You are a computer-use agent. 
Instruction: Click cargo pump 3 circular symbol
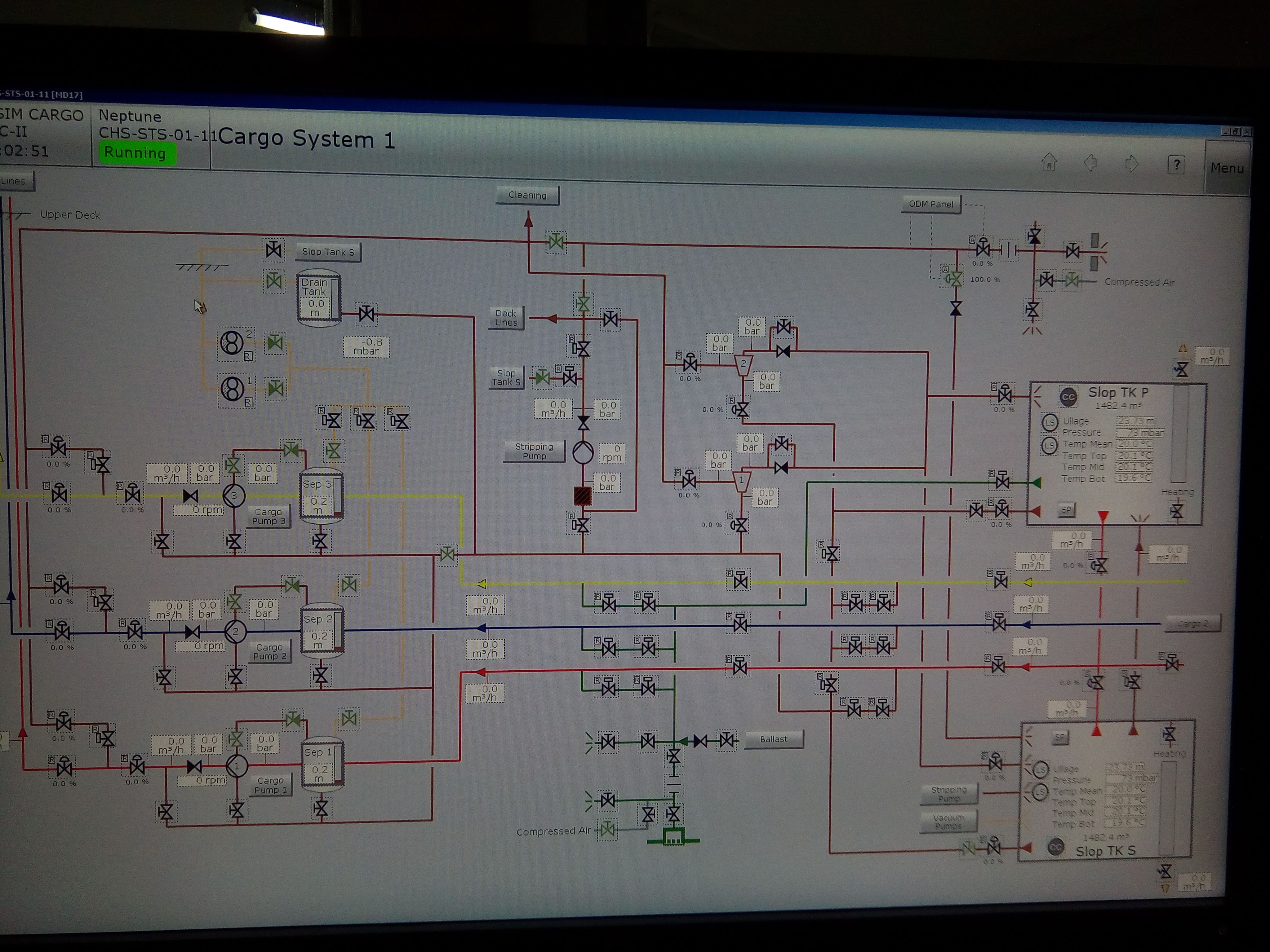pos(234,496)
